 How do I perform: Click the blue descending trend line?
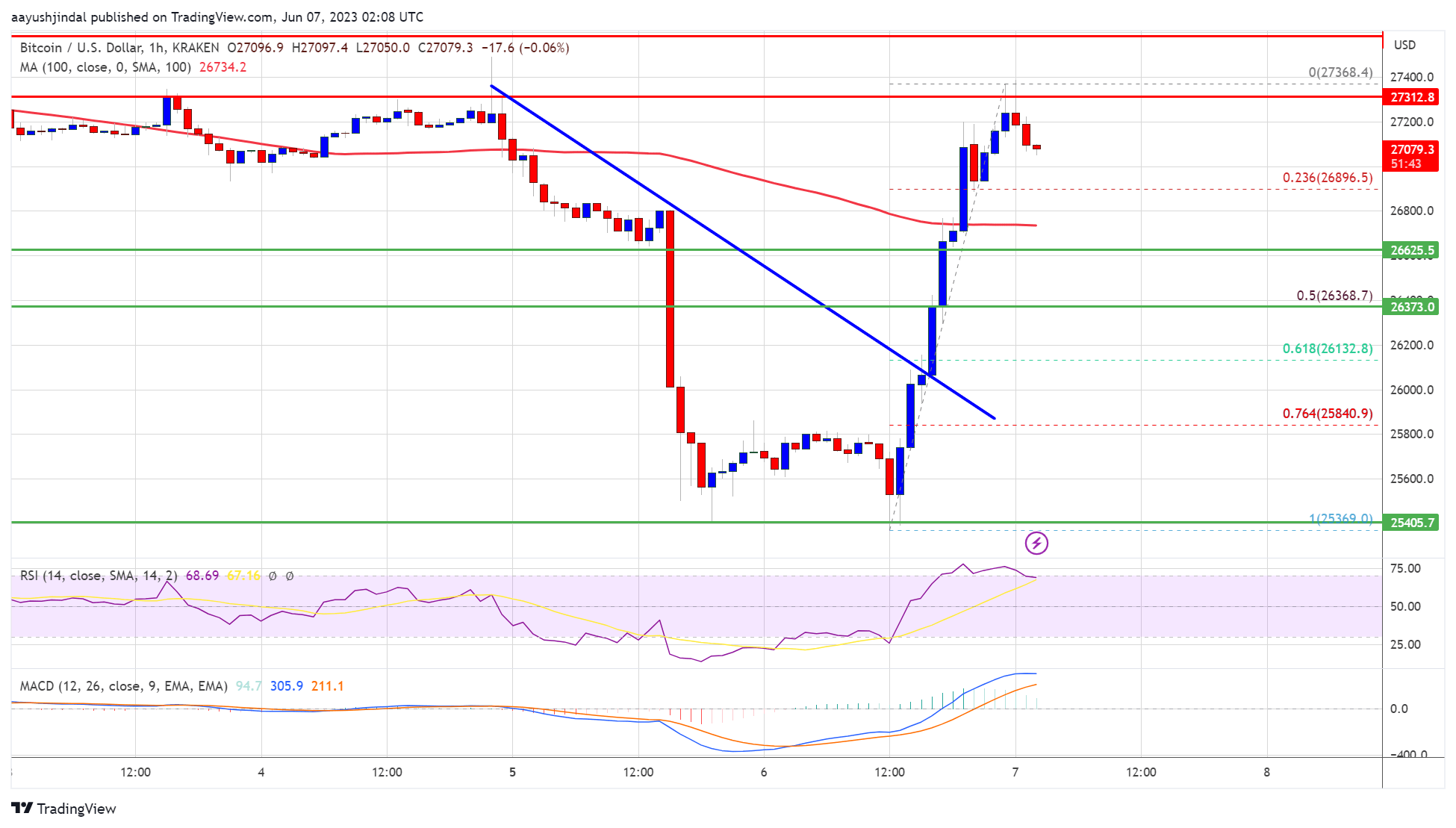tap(742, 252)
